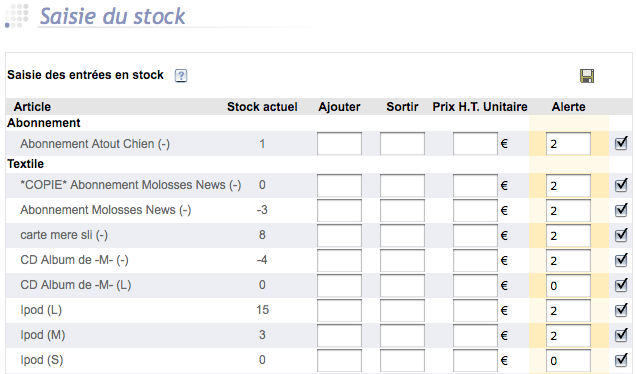Select article 'carte mere sli (-)'

(64, 235)
